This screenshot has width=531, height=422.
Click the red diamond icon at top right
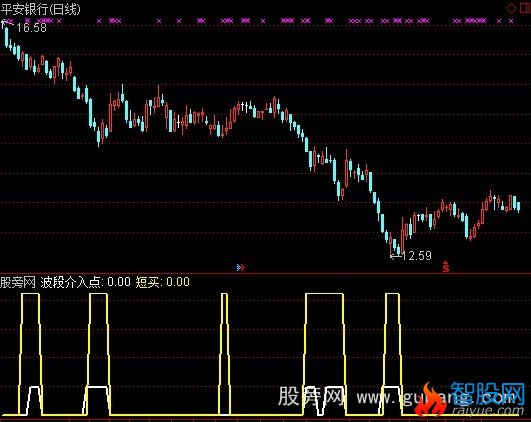[511, 8]
